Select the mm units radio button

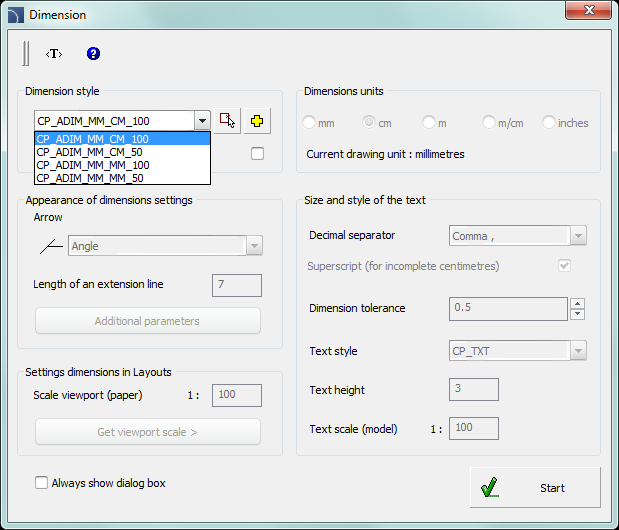(310, 123)
